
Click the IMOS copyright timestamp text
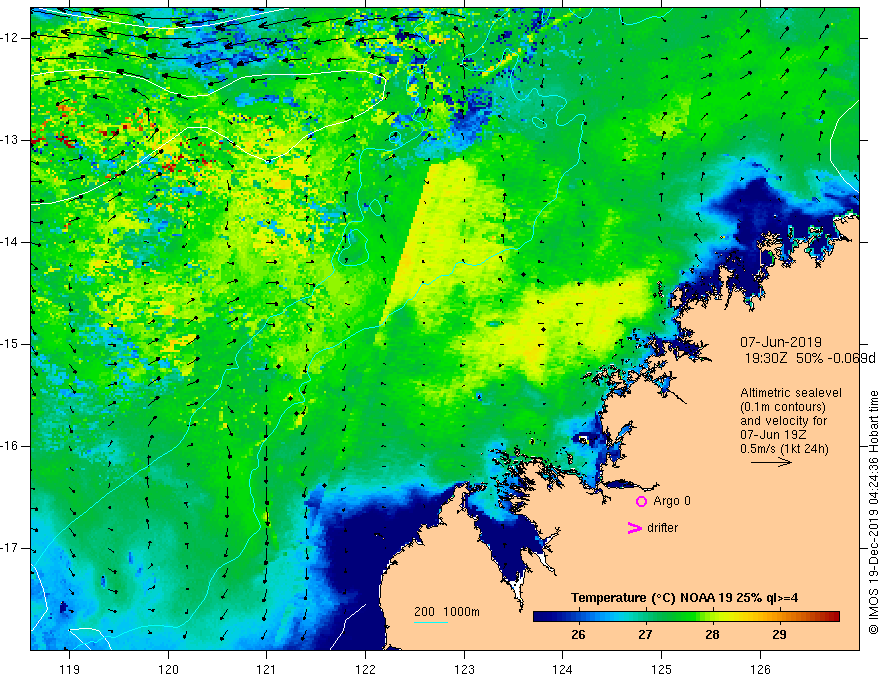pos(873,512)
